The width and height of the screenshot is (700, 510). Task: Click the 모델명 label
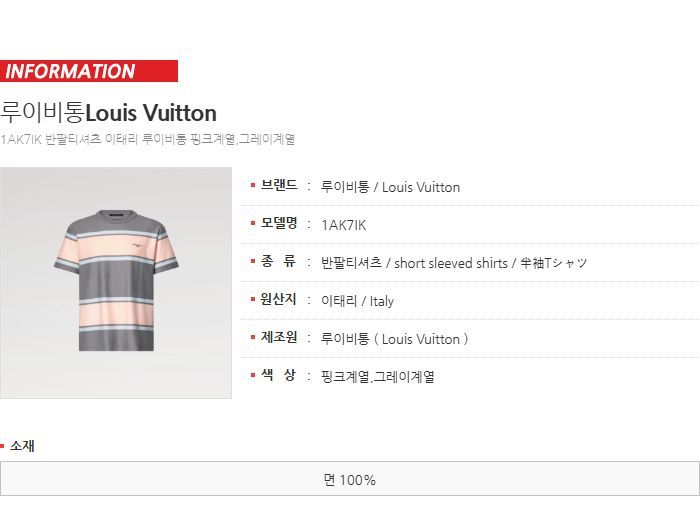[279, 223]
